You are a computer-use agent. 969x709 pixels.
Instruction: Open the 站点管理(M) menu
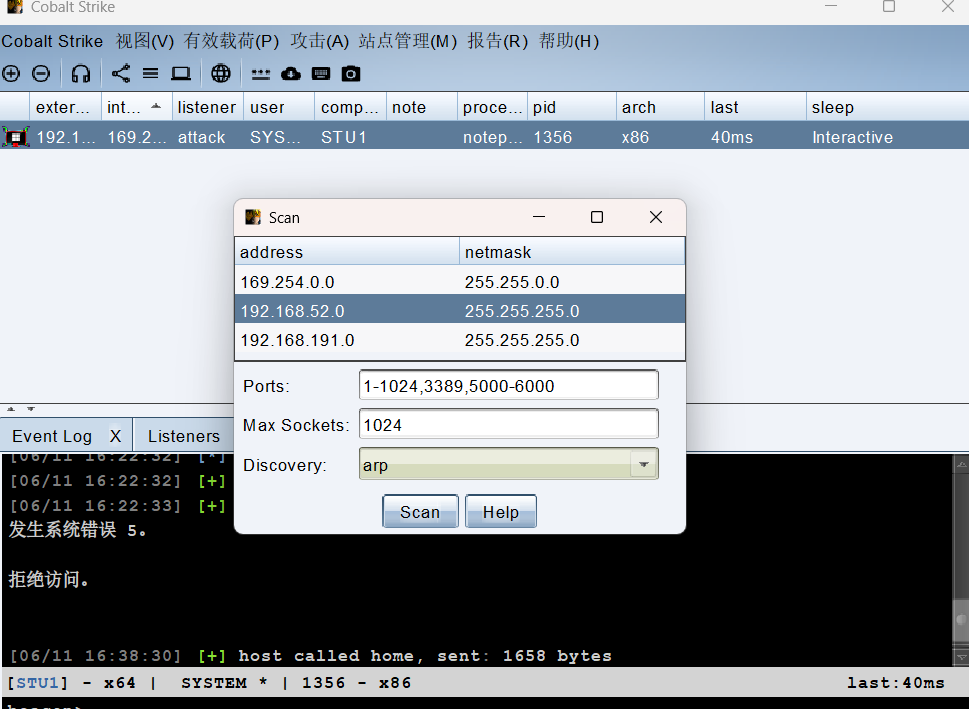pos(408,41)
